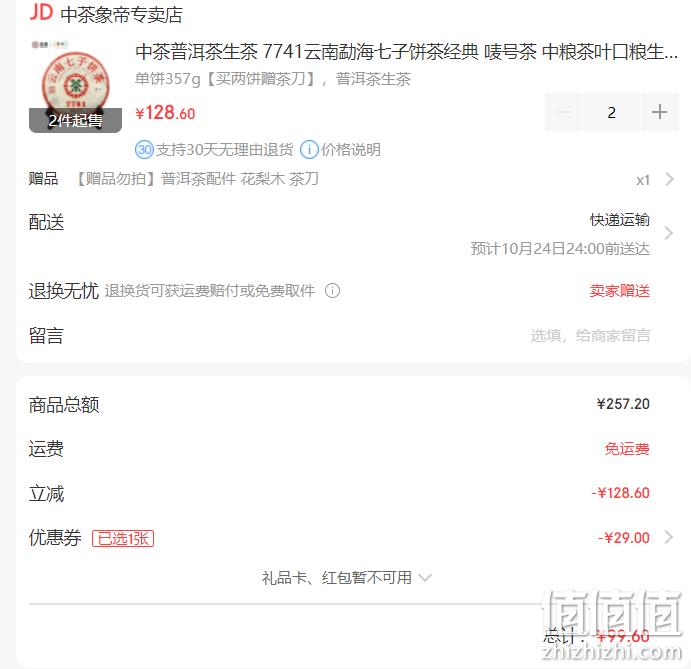Increase quantity with the plus button
Screen dimensions: 691x669
tap(659, 112)
